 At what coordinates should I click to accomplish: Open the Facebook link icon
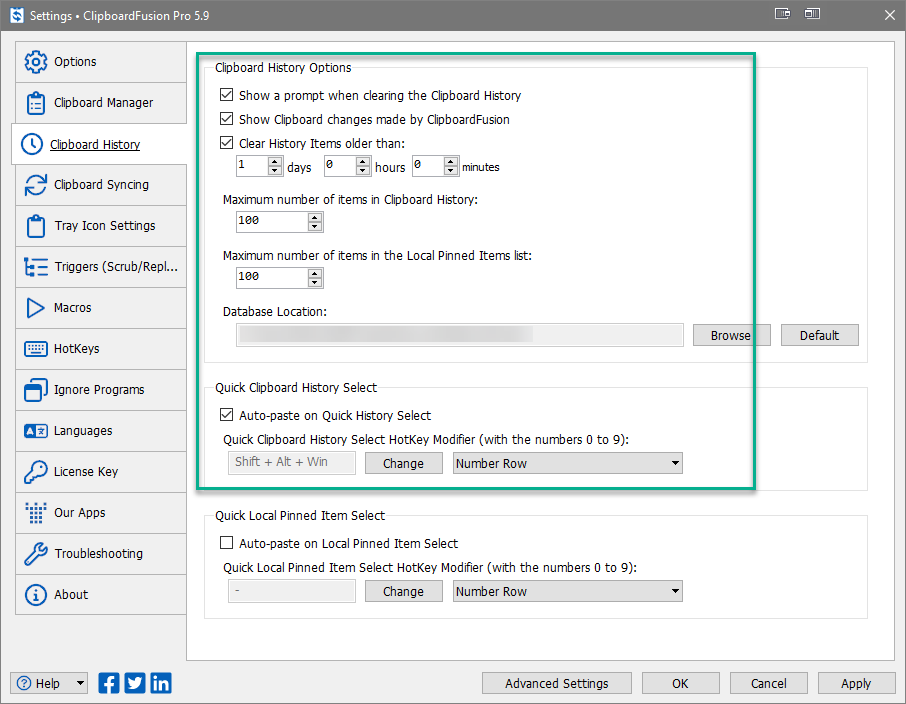(x=109, y=683)
